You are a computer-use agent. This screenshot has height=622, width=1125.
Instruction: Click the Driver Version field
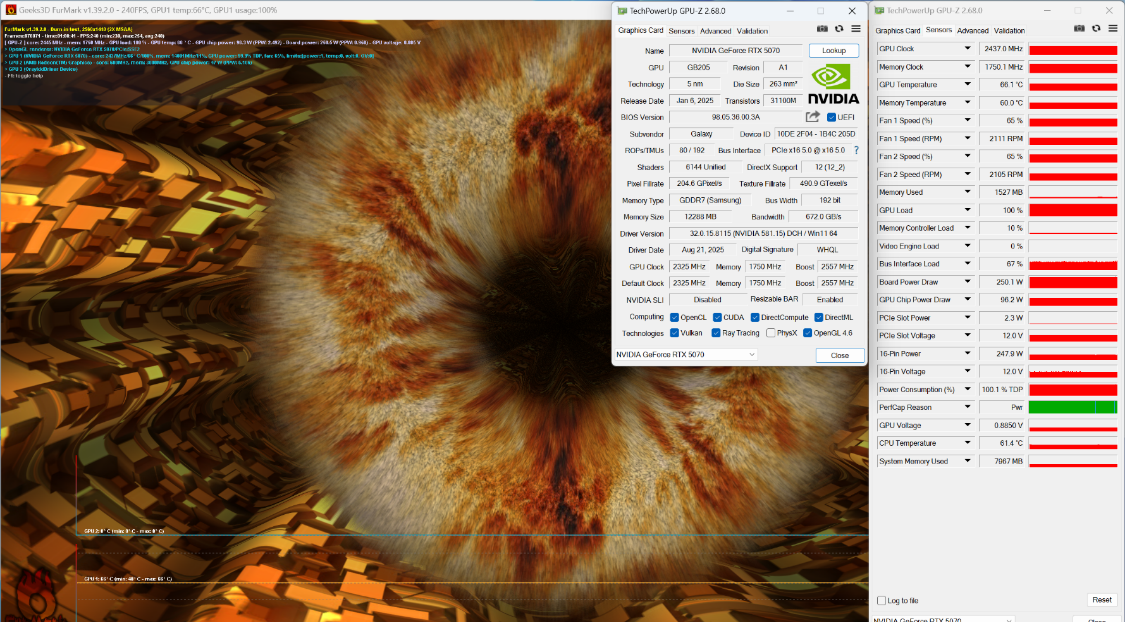[x=763, y=233]
